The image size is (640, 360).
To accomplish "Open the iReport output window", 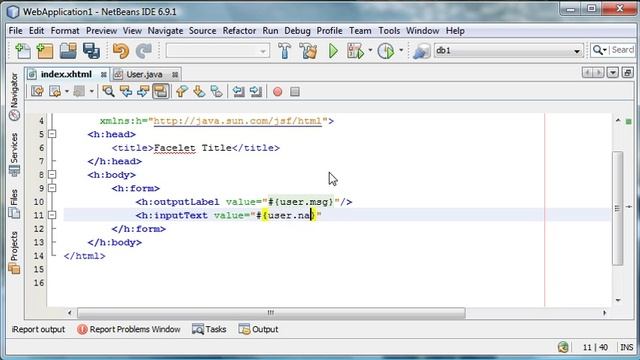I will point(38,329).
